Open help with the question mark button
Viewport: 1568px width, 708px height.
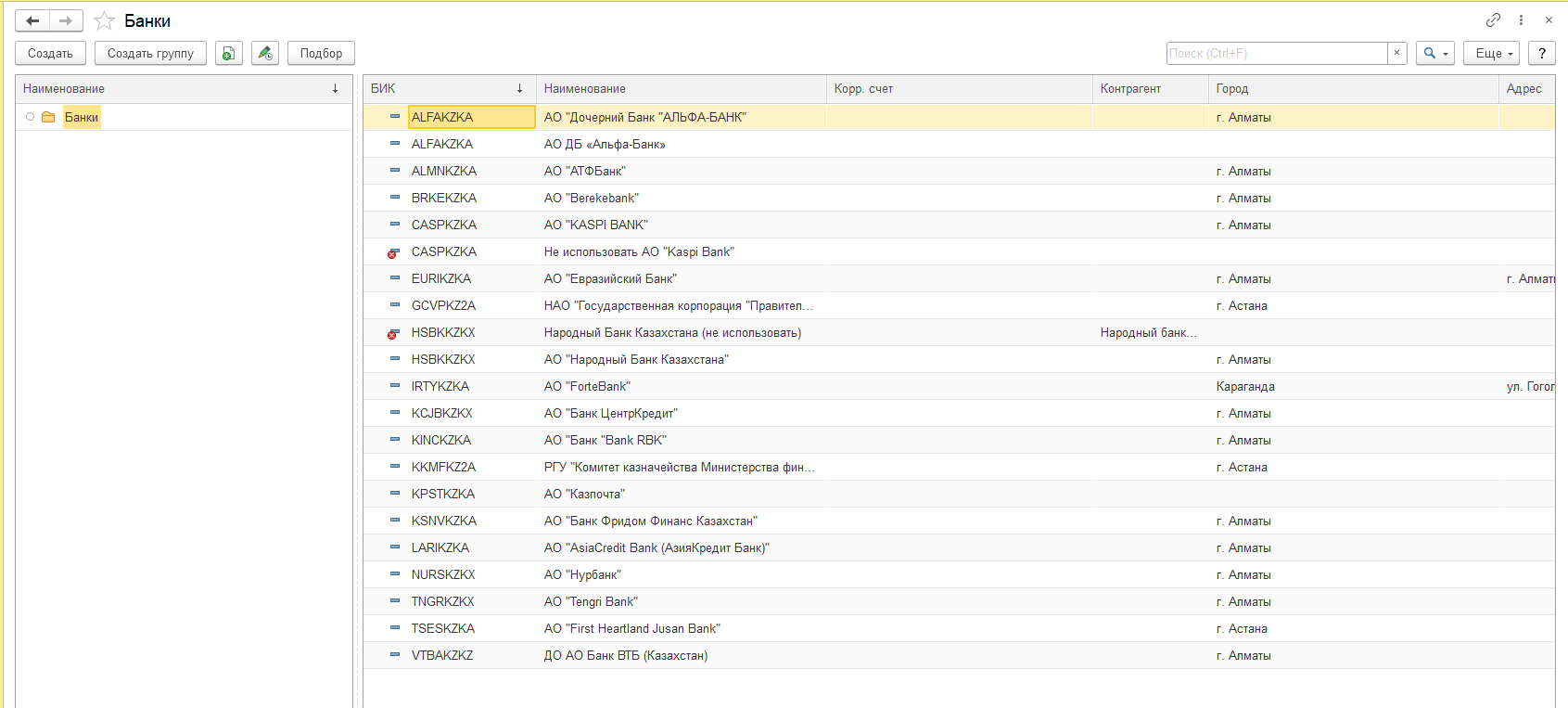(x=1542, y=53)
